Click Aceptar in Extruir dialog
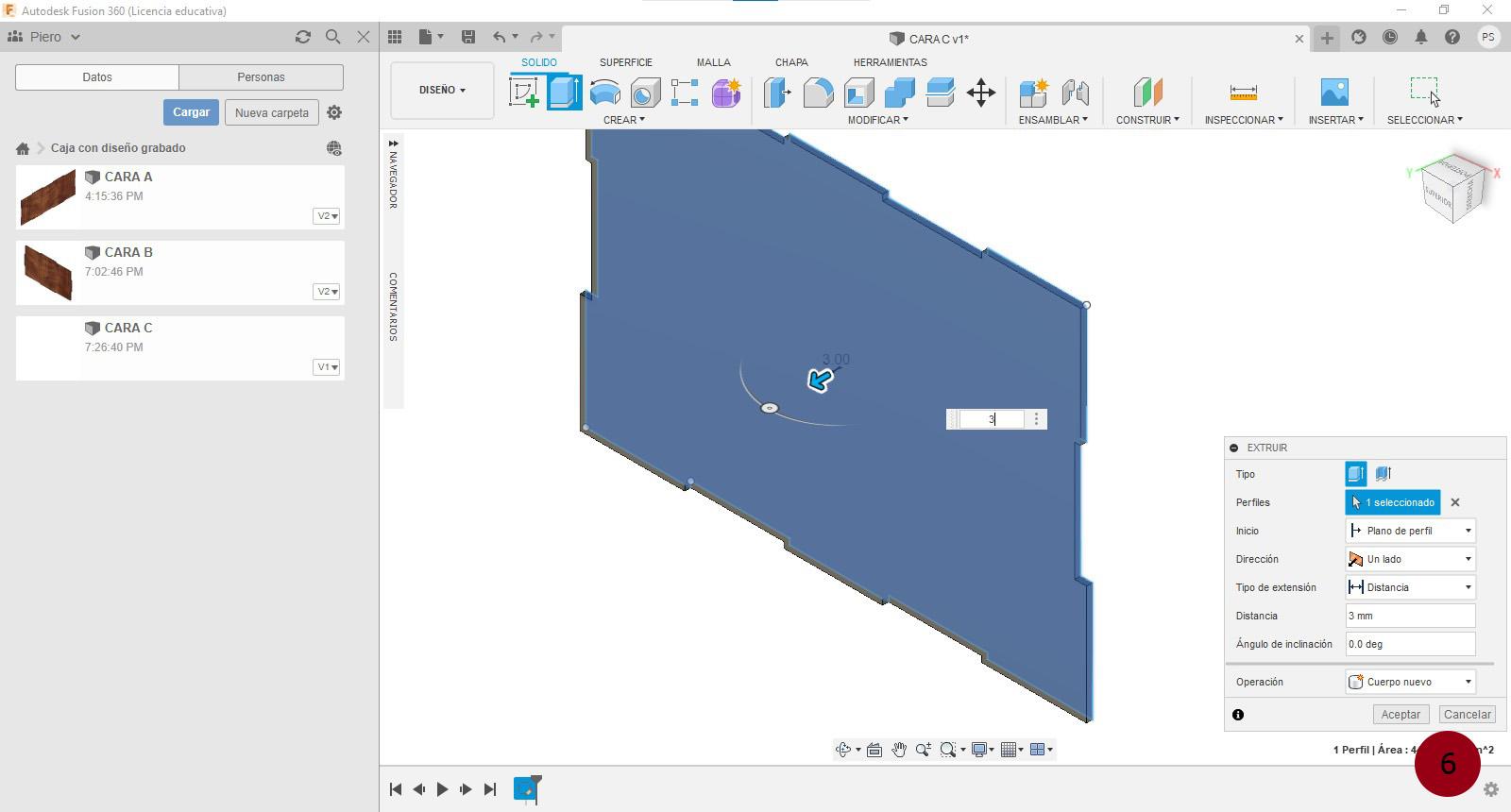This screenshot has width=1511, height=812. 1400,715
